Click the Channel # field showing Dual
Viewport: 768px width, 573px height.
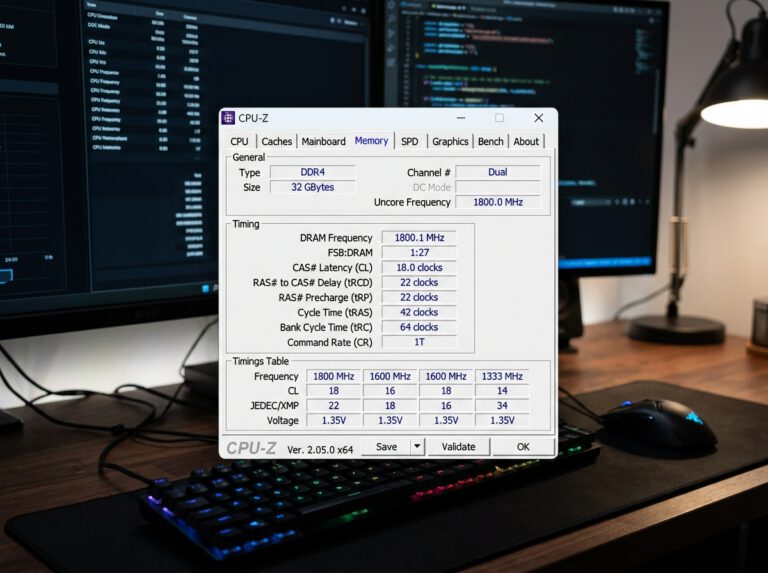click(x=498, y=172)
